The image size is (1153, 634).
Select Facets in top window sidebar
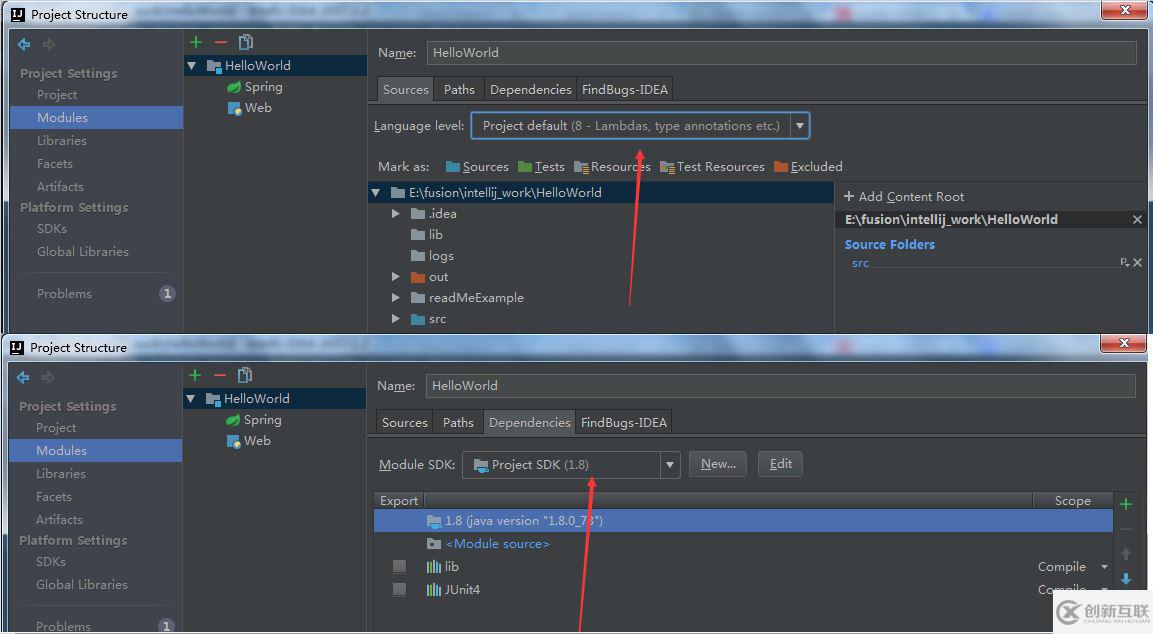pyautogui.click(x=54, y=163)
